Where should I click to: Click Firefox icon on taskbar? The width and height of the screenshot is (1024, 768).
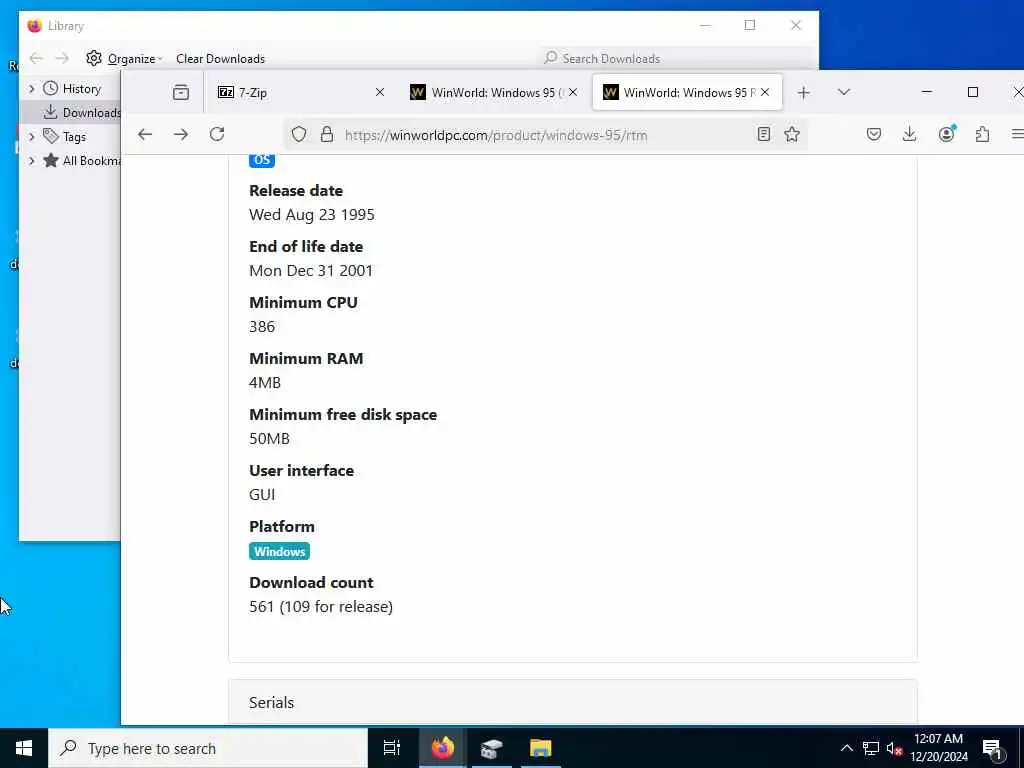point(442,748)
